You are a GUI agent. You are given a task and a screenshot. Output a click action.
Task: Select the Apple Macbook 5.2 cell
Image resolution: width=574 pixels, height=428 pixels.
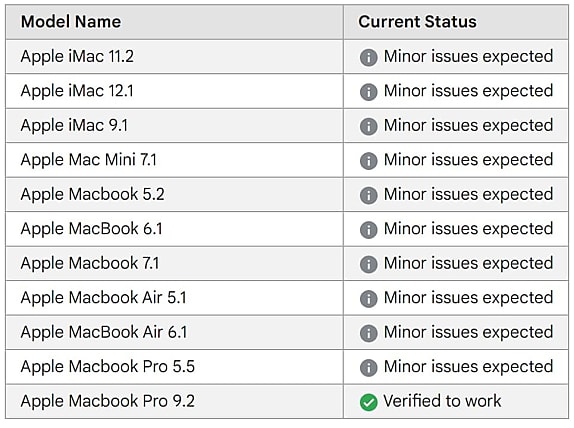(x=174, y=194)
